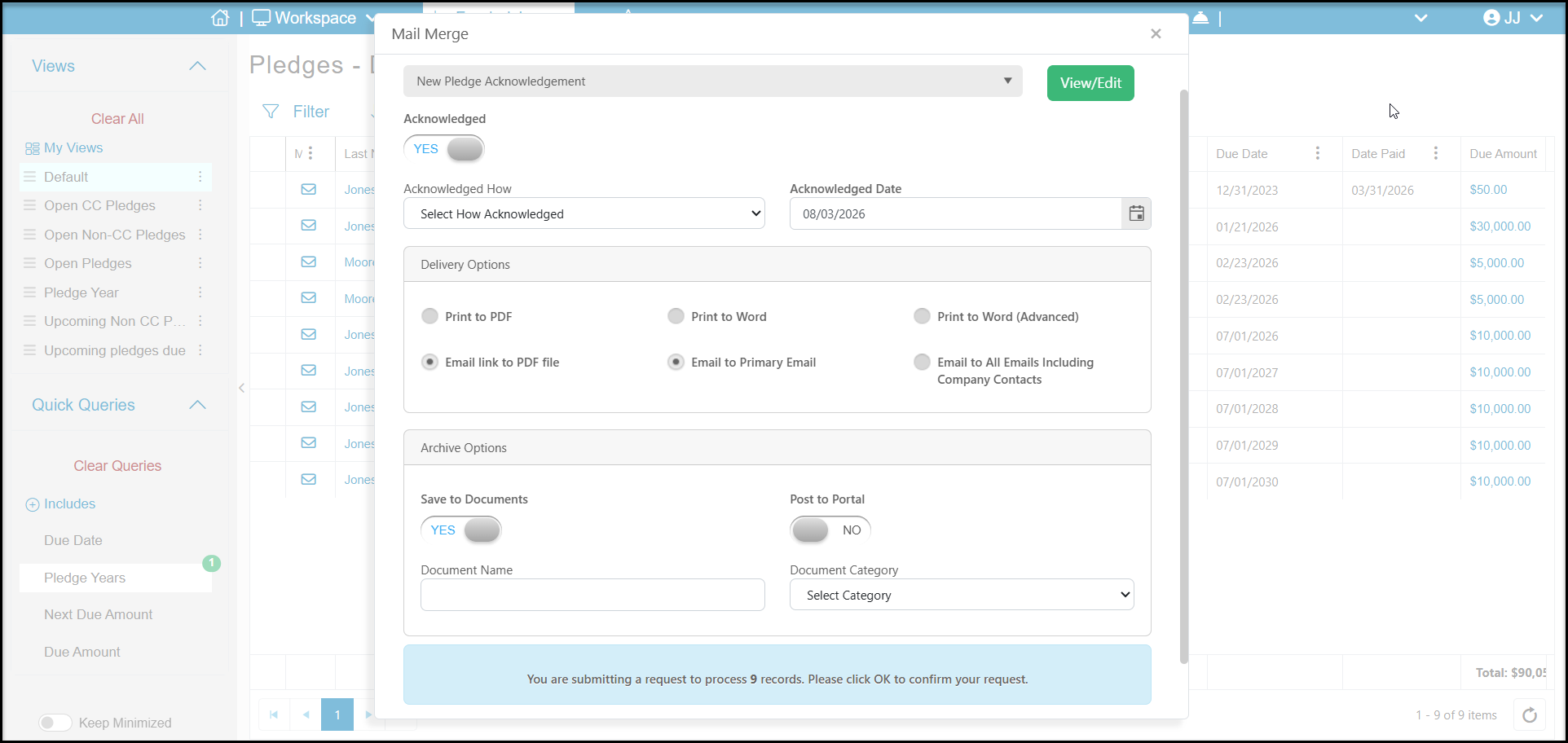The height and width of the screenshot is (743, 1568).
Task: Expand the JJ user menu chevron
Action: point(1536,18)
